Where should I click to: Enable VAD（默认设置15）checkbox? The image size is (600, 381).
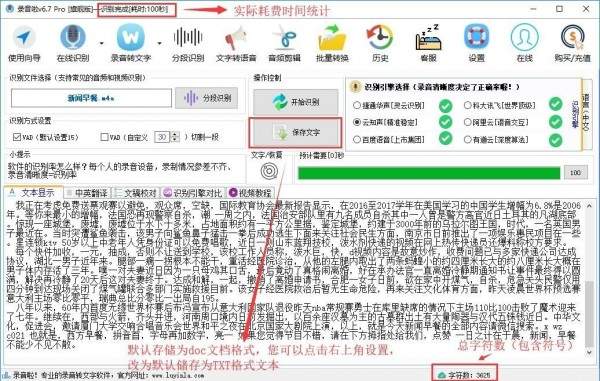click(x=17, y=137)
